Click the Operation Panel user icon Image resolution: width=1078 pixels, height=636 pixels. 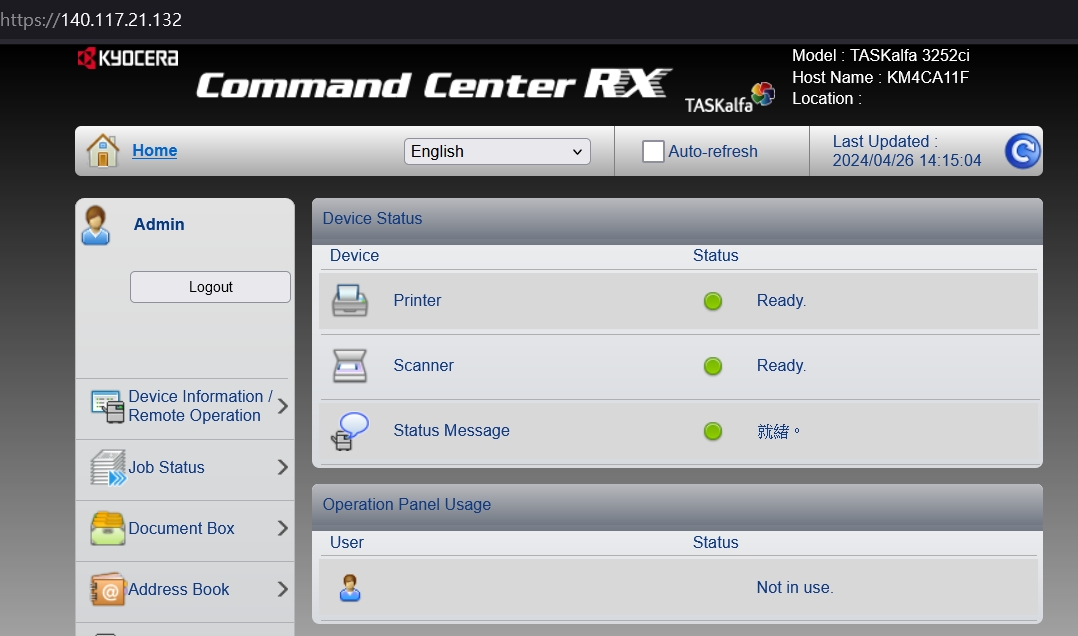(350, 588)
